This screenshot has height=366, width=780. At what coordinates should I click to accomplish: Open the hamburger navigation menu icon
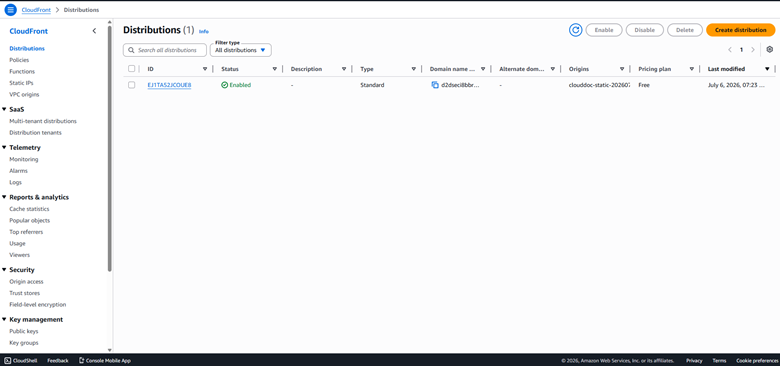pos(10,9)
